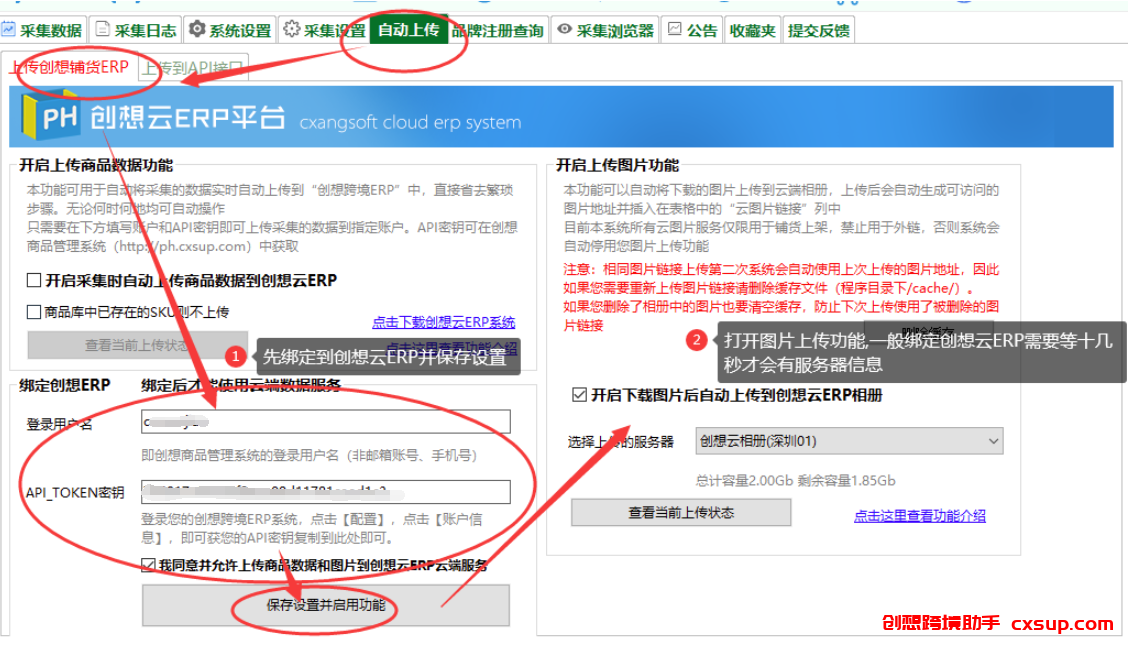Screen dimensions: 1139x660
Task: Open the 品牌注册查询 tab
Action: 498,30
